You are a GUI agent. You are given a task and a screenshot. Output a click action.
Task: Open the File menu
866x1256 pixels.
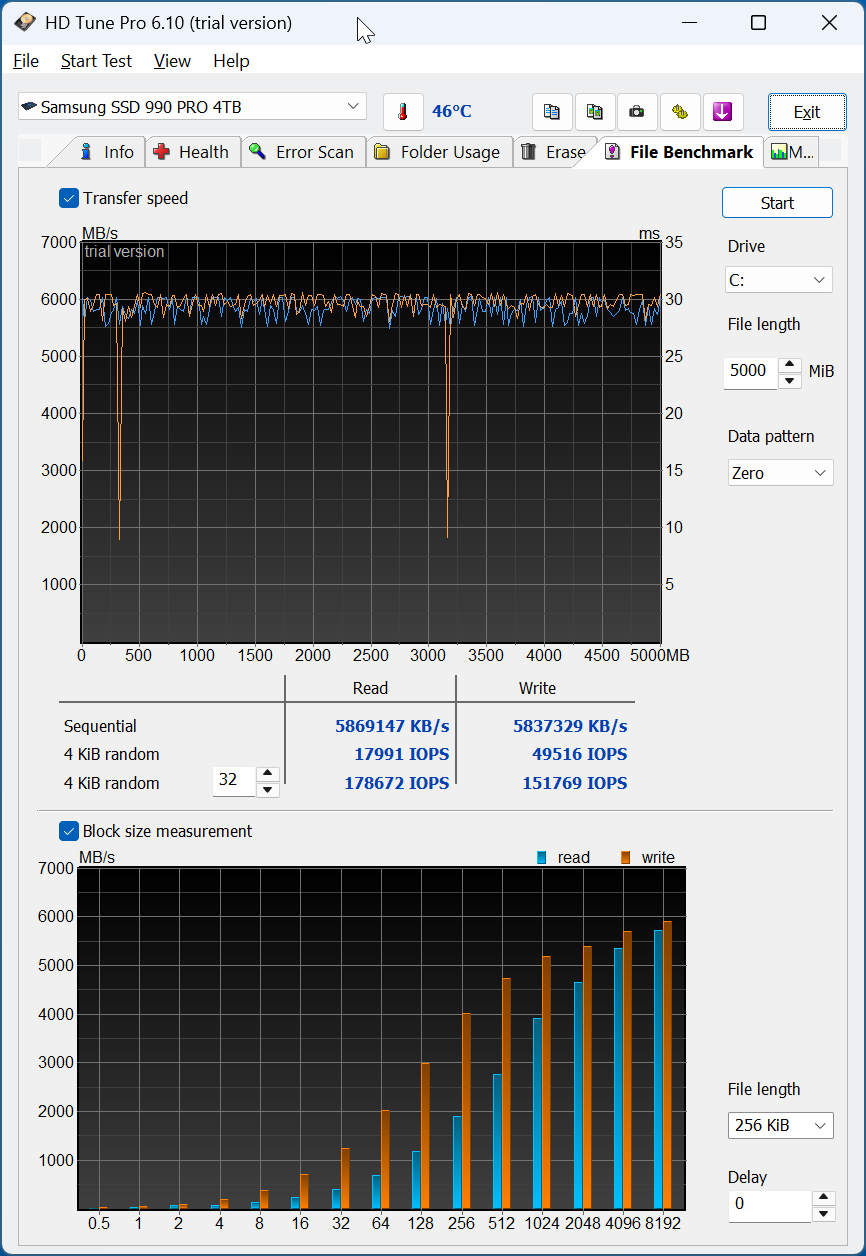point(26,61)
